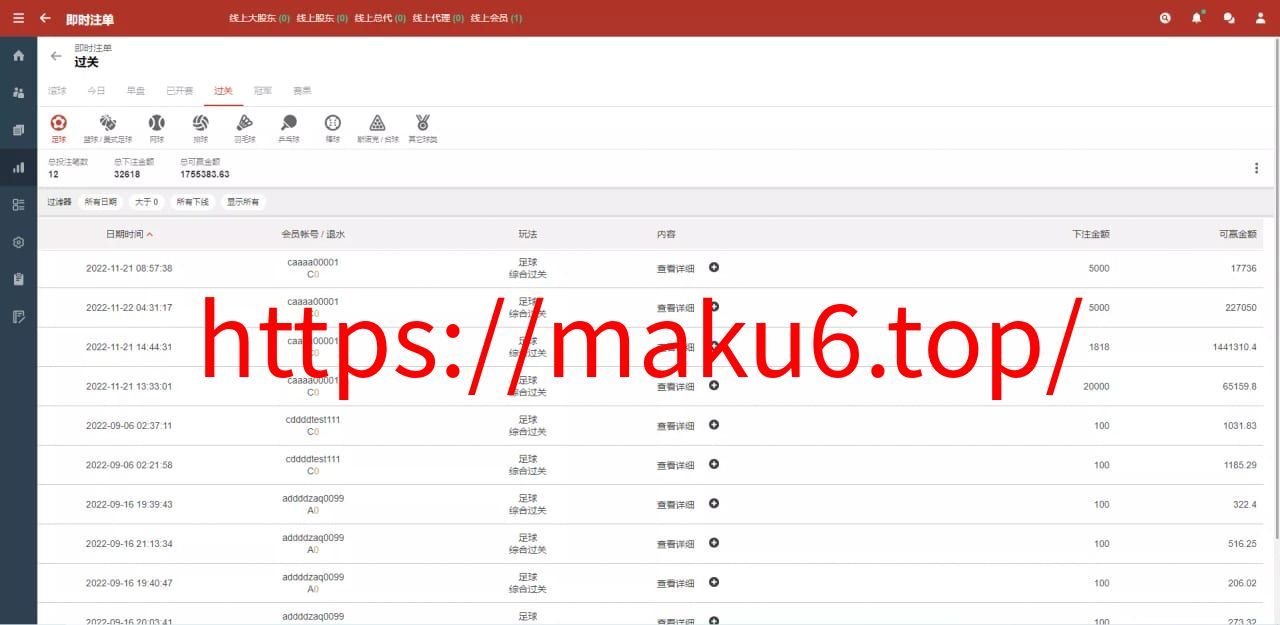
Task: Switch to the 今日 tab
Action: pyautogui.click(x=96, y=90)
